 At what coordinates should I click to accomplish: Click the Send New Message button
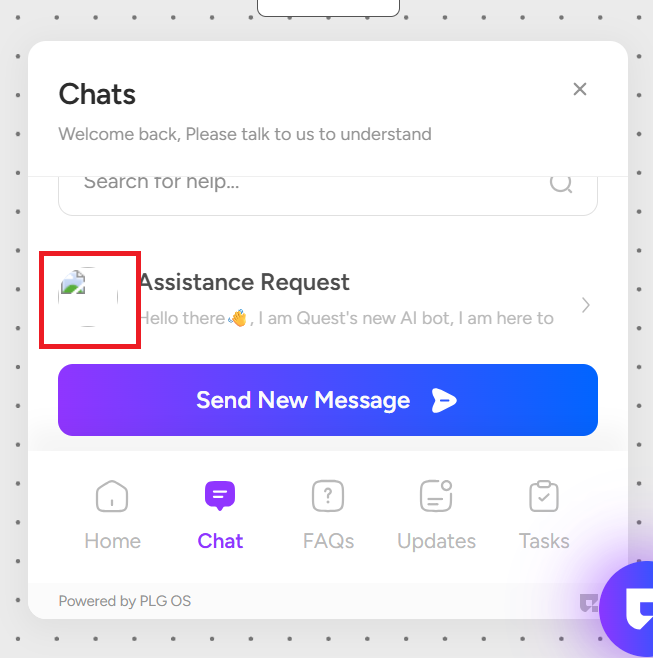pyautogui.click(x=328, y=400)
